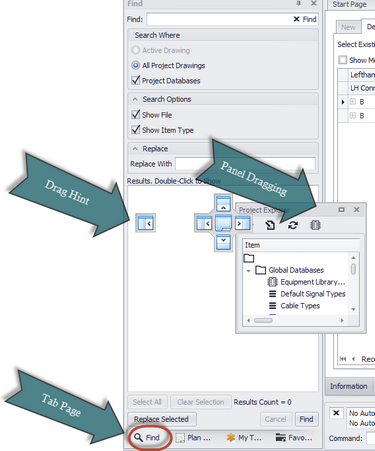The image size is (375, 451).
Task: Click the Find text input field
Action: coord(220,19)
